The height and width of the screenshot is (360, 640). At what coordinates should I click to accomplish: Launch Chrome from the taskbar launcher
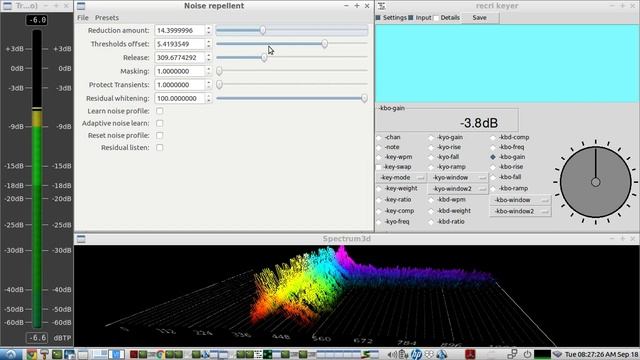point(31,354)
